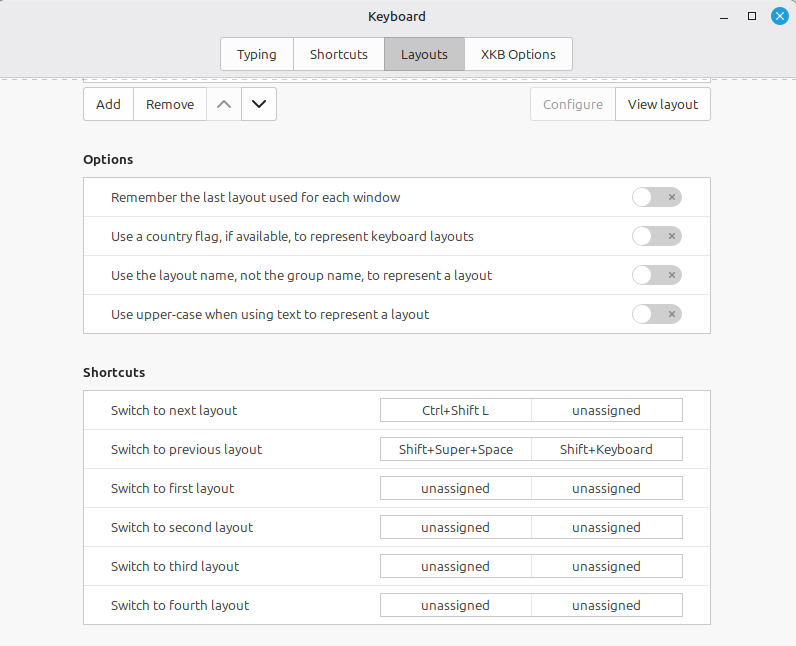Click the "Switch to next layout" label
This screenshot has width=796, height=646.
[174, 411]
